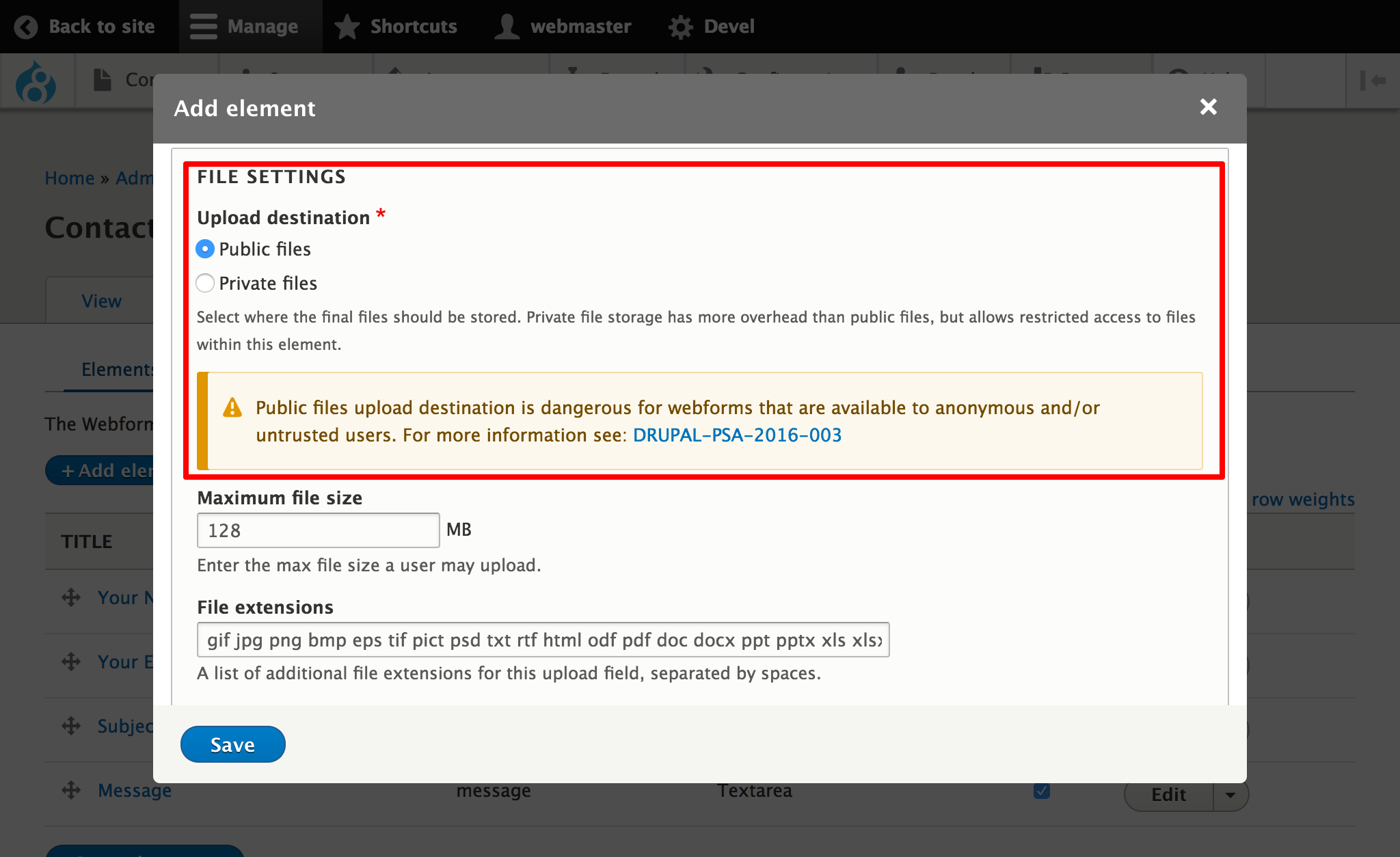This screenshot has width=1400, height=857.
Task: Close the Add element dialog
Action: pyautogui.click(x=1209, y=107)
